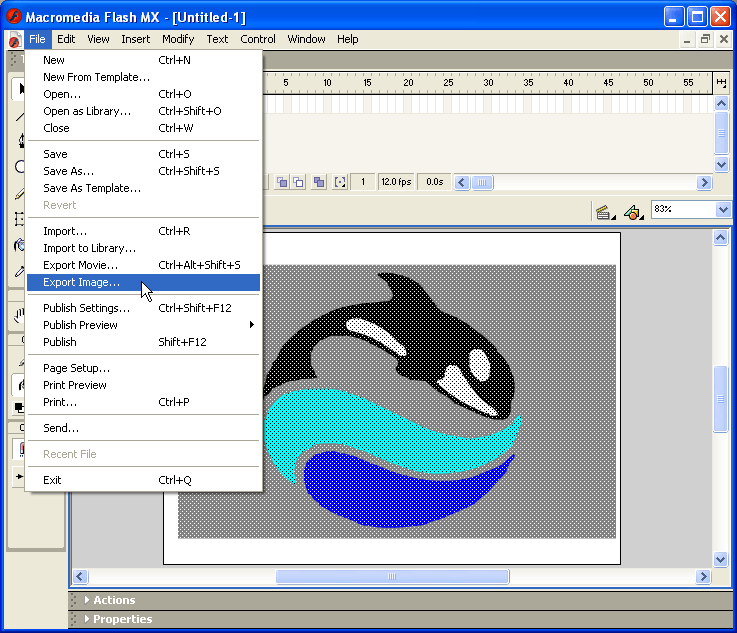
Task: Click stage vertical scroll down arrow
Action: click(x=721, y=559)
